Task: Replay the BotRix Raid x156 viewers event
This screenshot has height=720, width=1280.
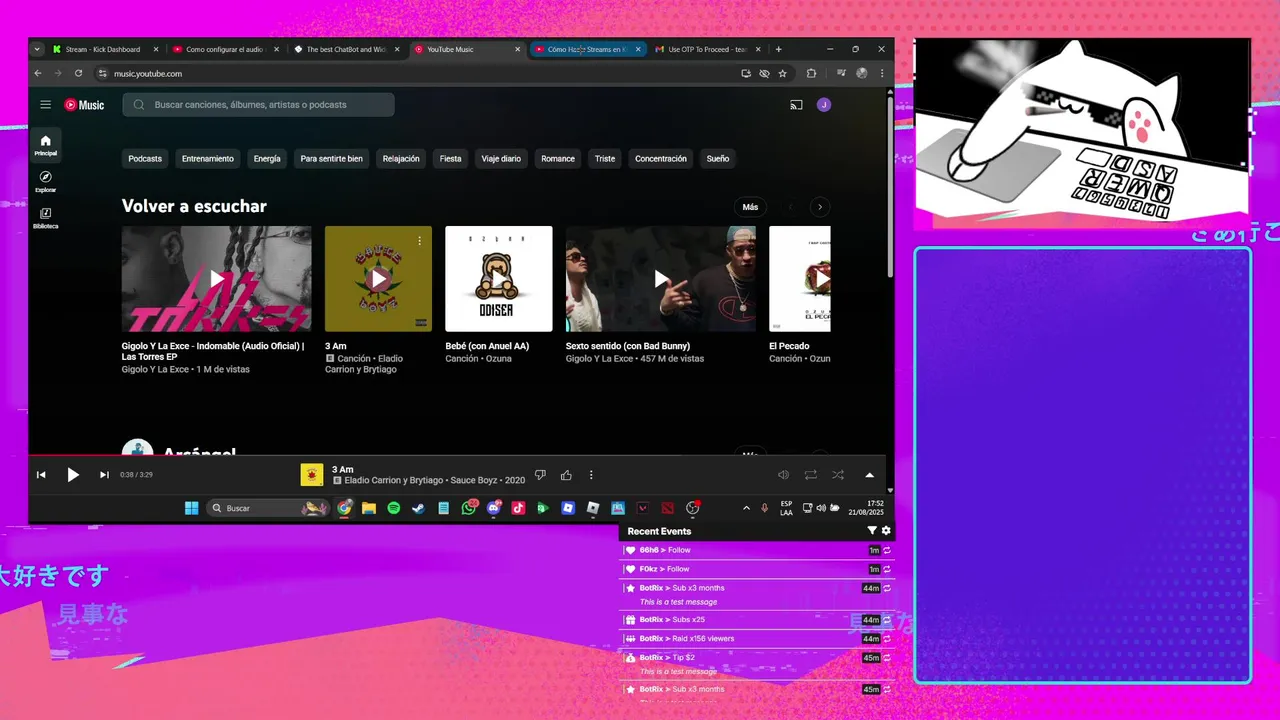Action: 887,639
